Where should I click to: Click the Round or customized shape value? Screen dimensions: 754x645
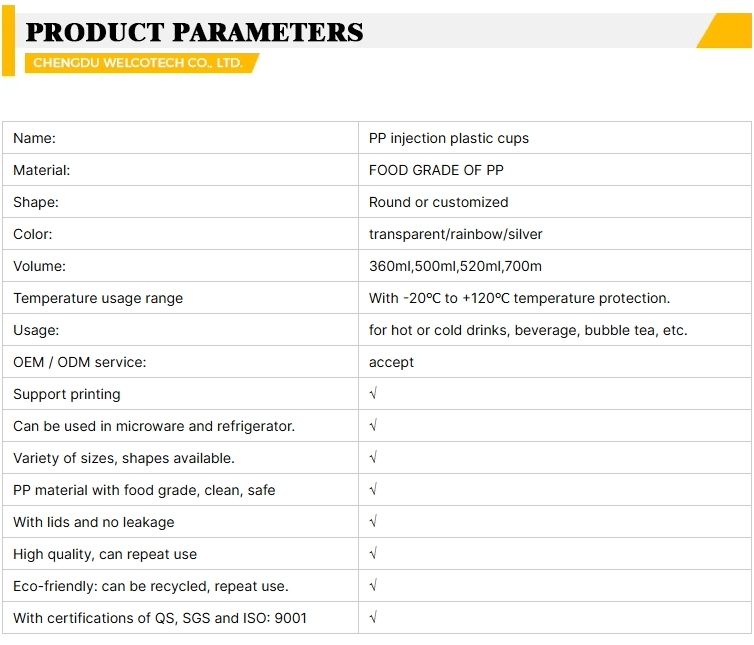pos(438,202)
